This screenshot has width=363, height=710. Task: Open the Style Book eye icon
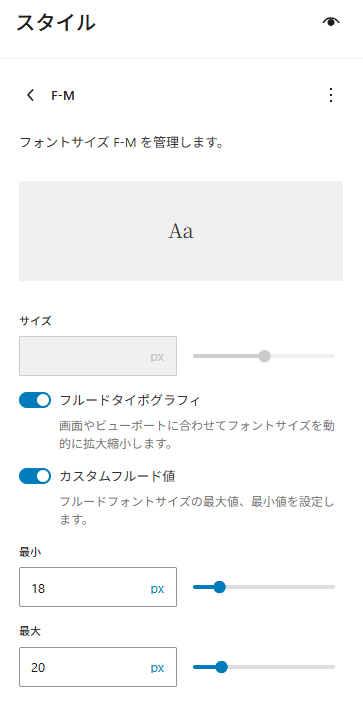(x=331, y=22)
